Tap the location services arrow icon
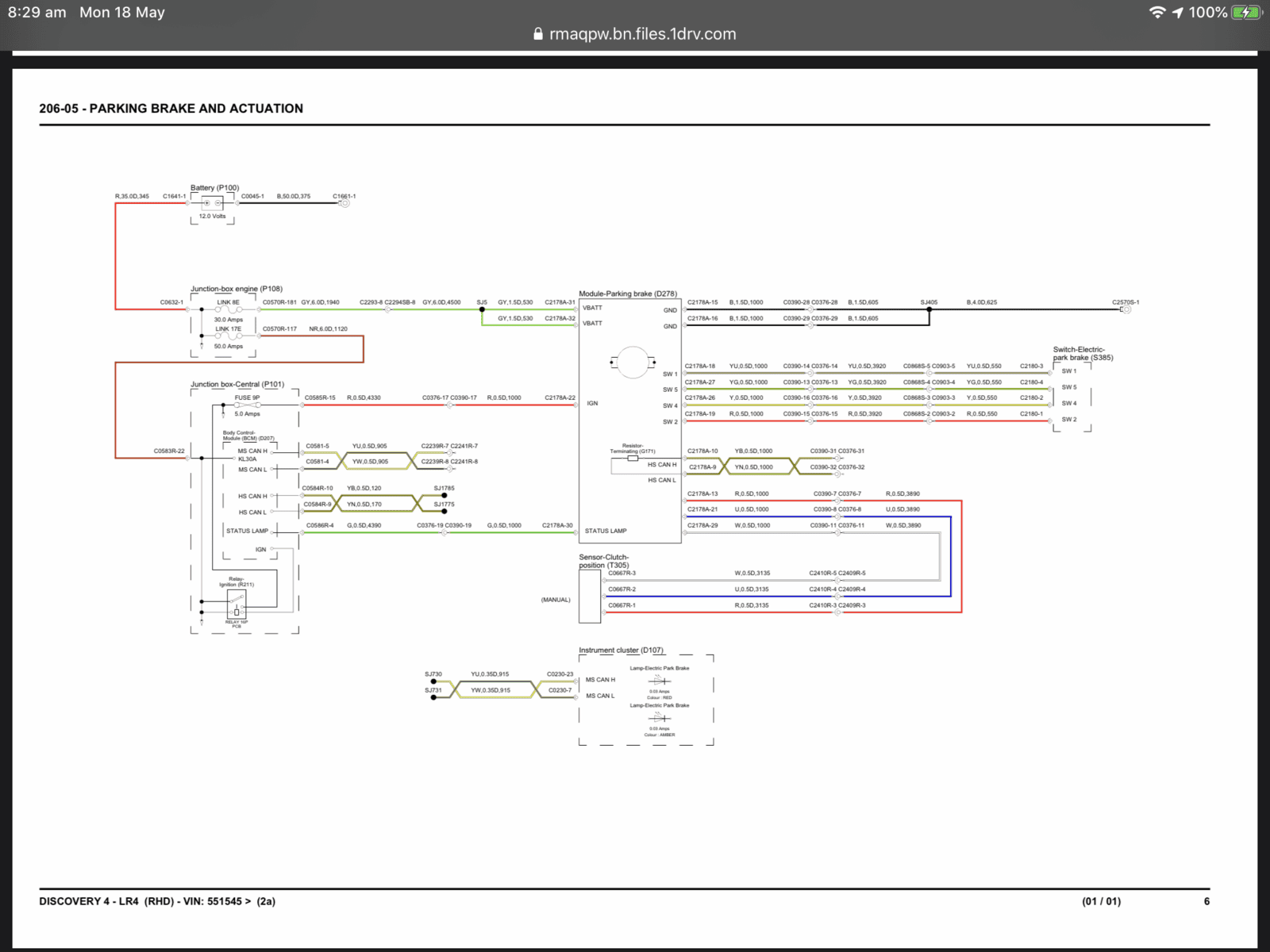The image size is (1270, 952). pos(1178,12)
